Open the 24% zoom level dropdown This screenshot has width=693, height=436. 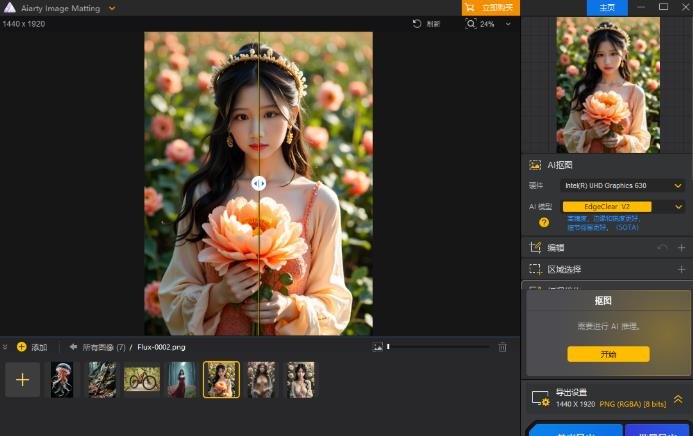coord(508,24)
